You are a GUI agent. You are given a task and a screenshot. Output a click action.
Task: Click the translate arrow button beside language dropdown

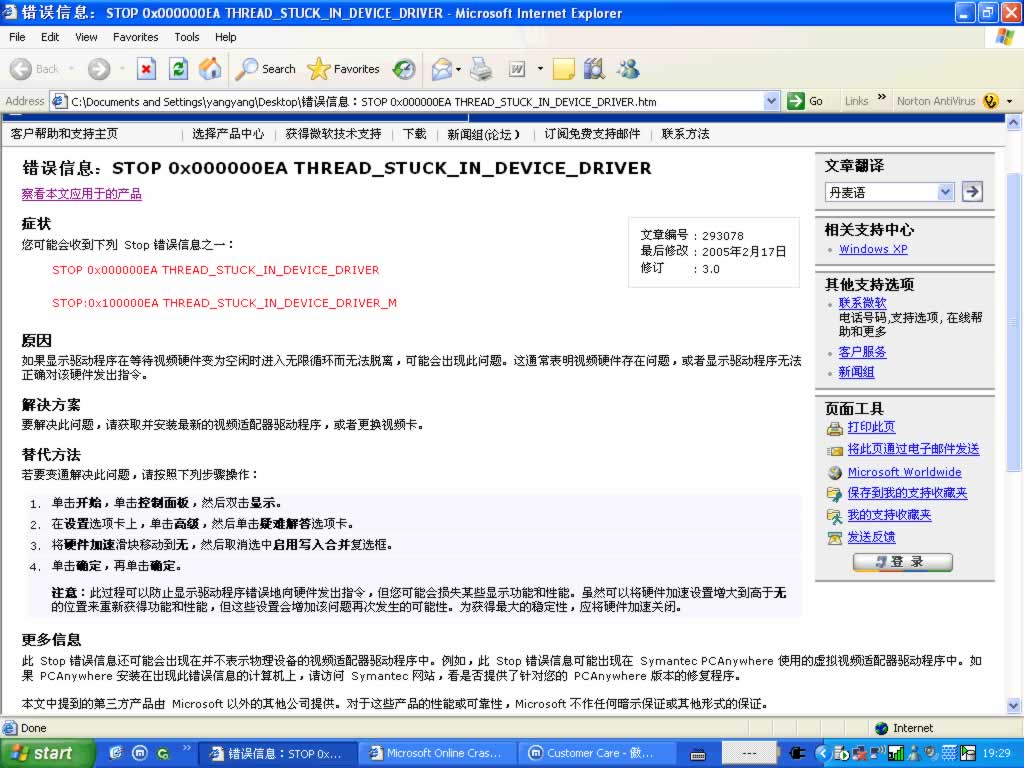972,191
